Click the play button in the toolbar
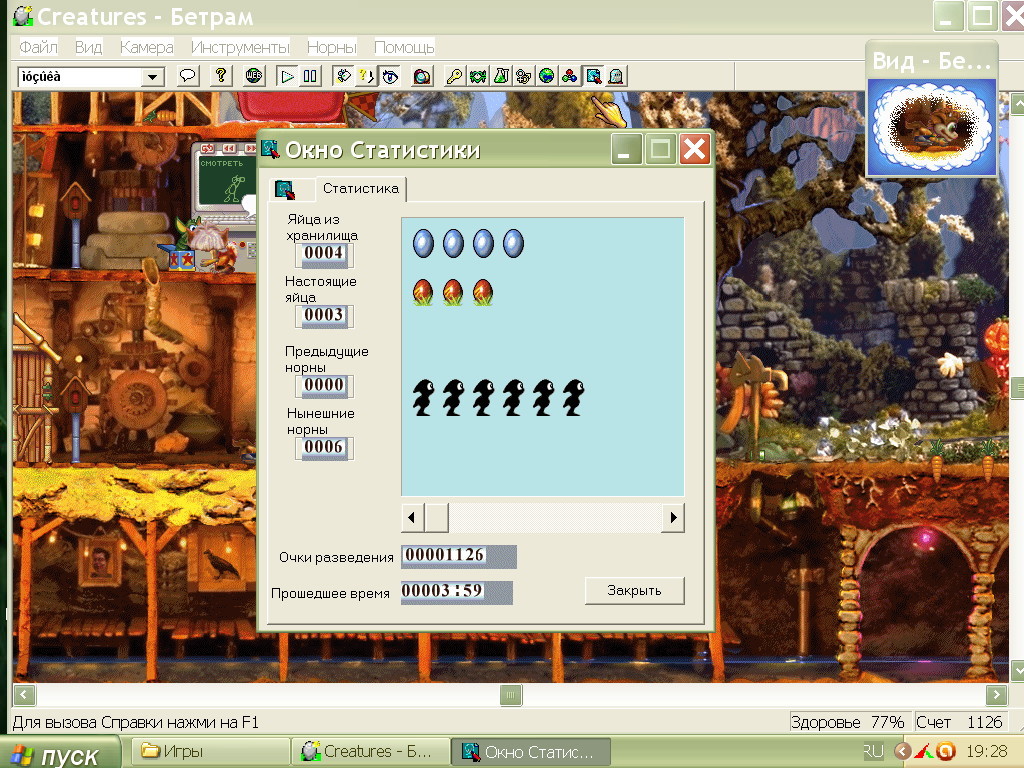Viewport: 1024px width, 768px height. pos(287,76)
